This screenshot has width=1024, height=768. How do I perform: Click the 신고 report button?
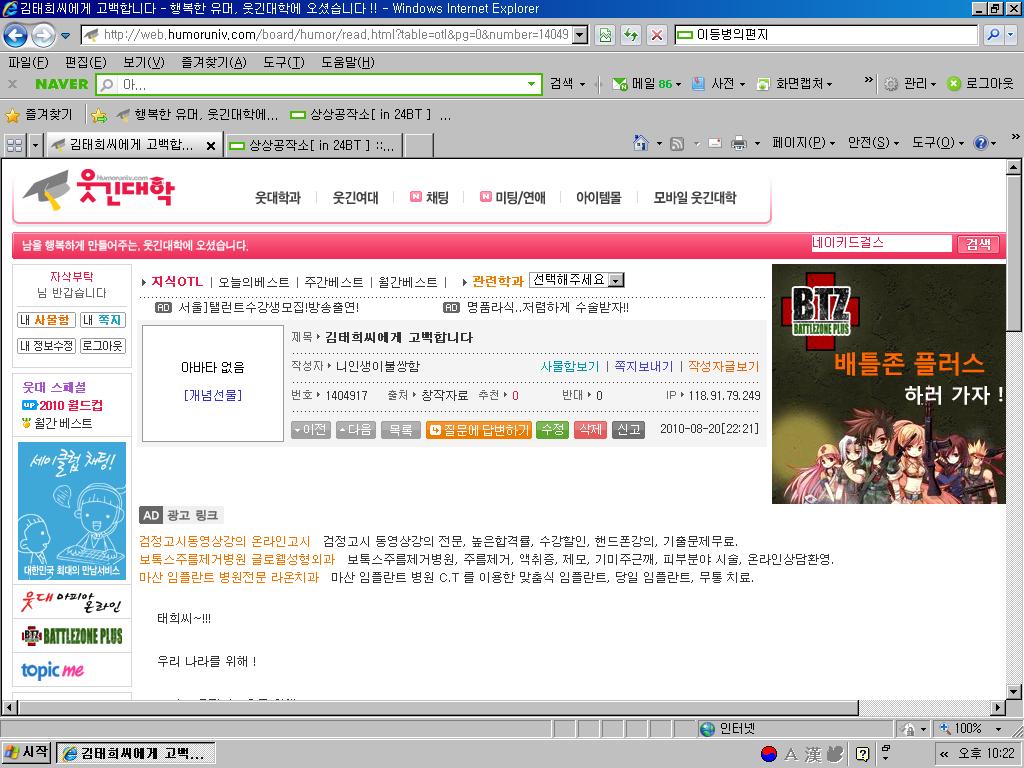pyautogui.click(x=628, y=430)
